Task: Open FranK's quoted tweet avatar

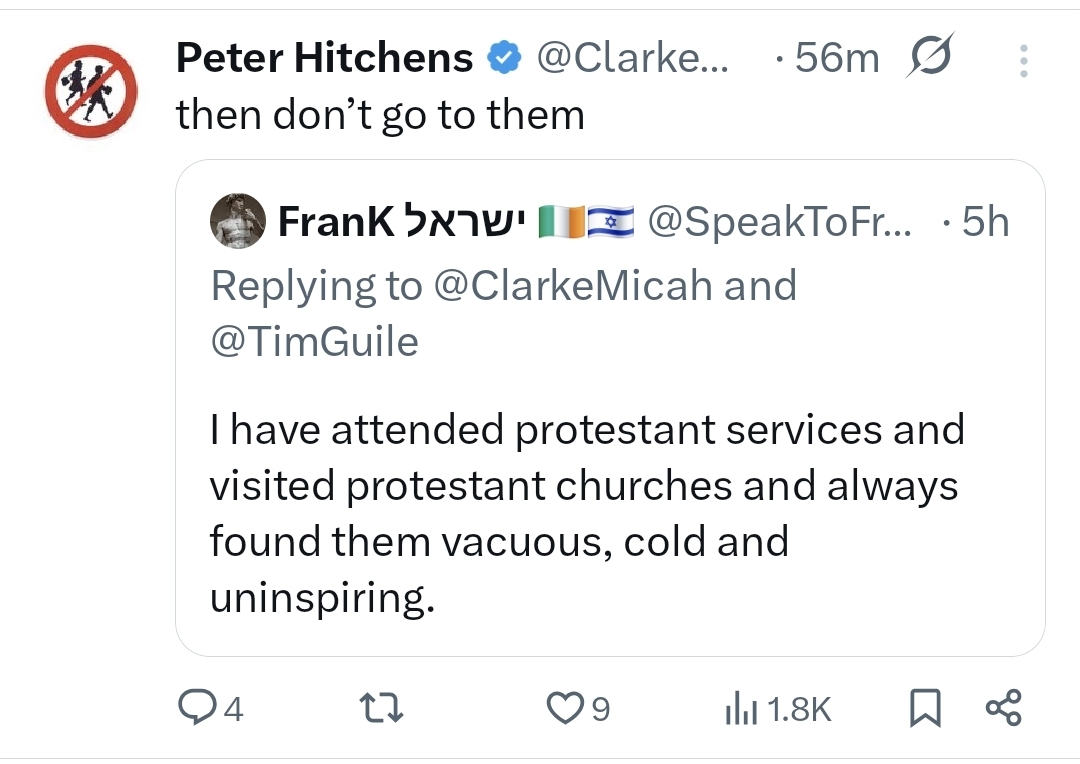Action: tap(238, 221)
